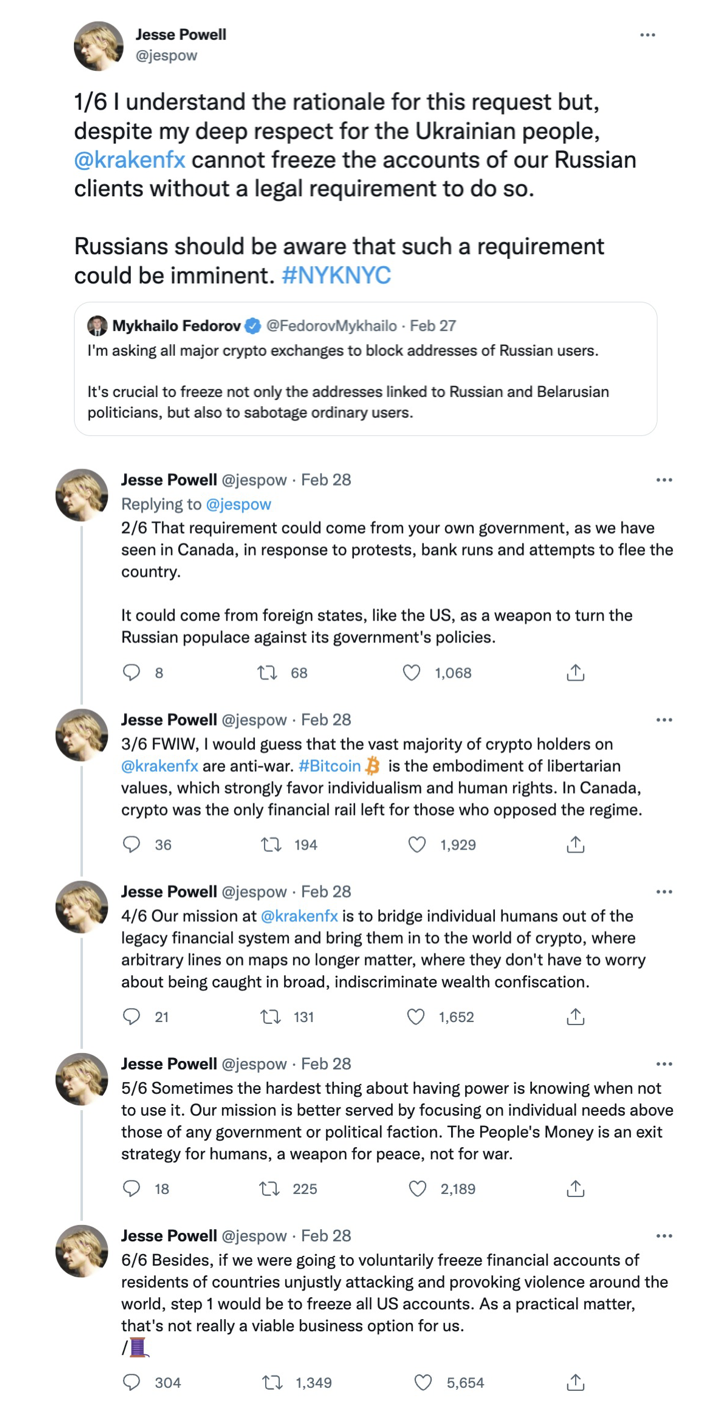
Task: Reply to the 2/6 tweet
Action: tap(131, 673)
